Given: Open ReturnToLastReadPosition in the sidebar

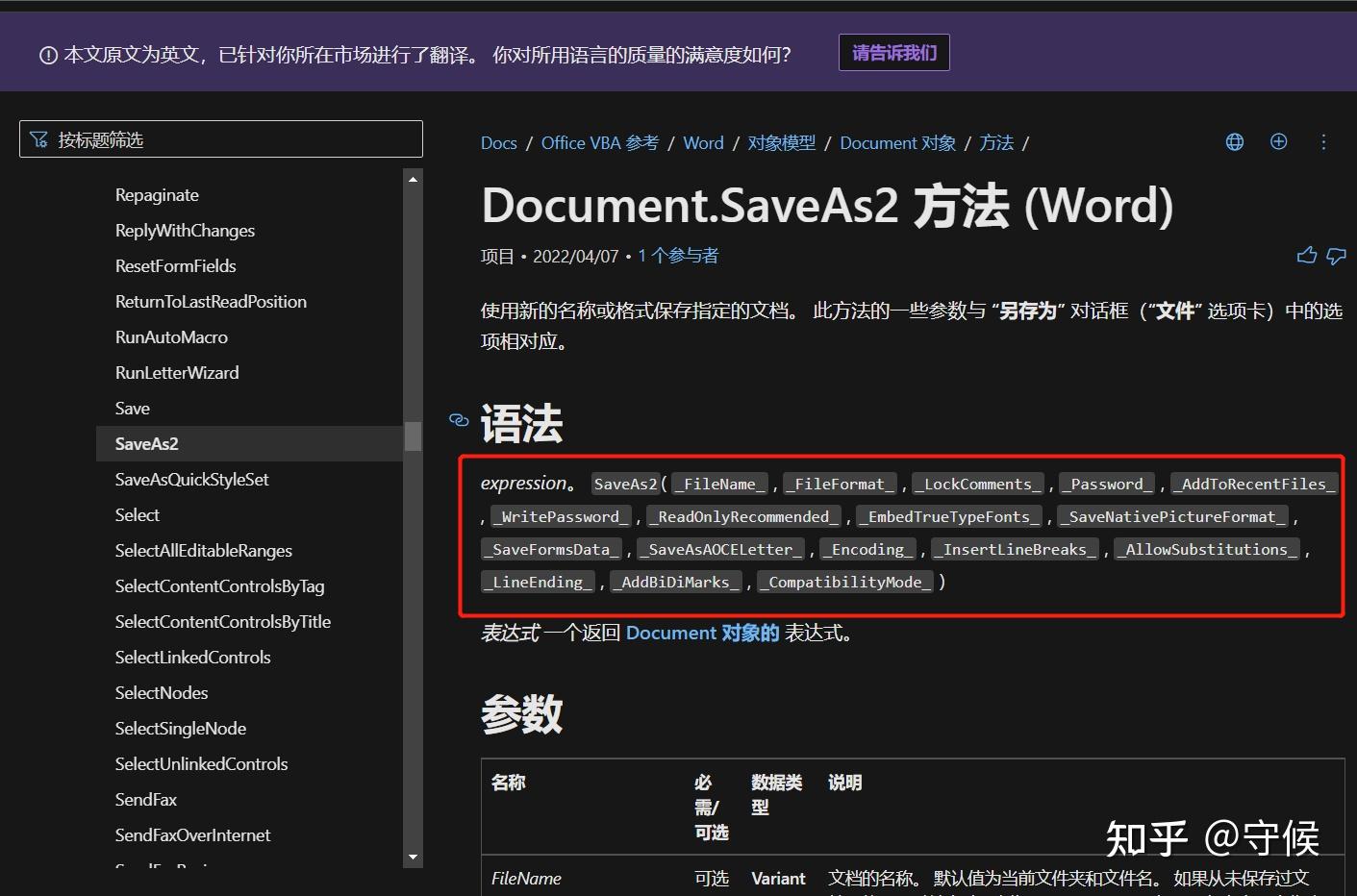Looking at the screenshot, I should [211, 302].
